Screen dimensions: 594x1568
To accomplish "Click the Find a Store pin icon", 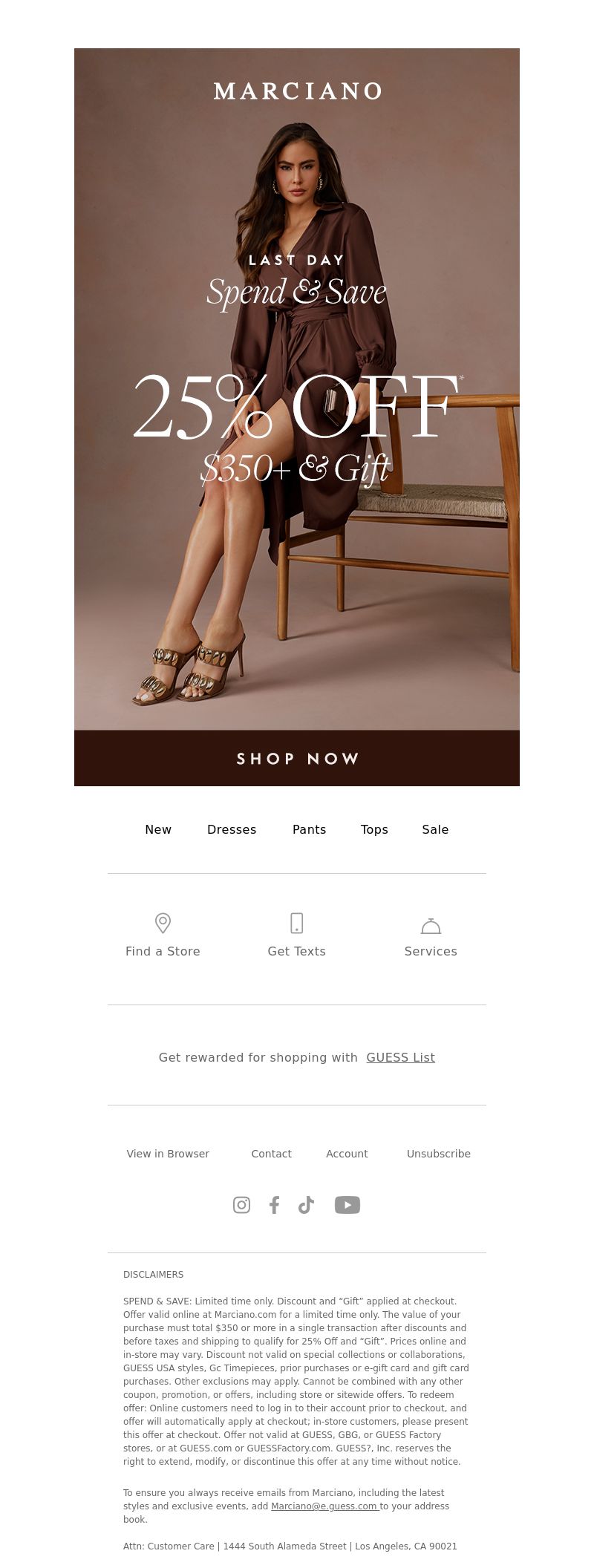I will pos(163,923).
